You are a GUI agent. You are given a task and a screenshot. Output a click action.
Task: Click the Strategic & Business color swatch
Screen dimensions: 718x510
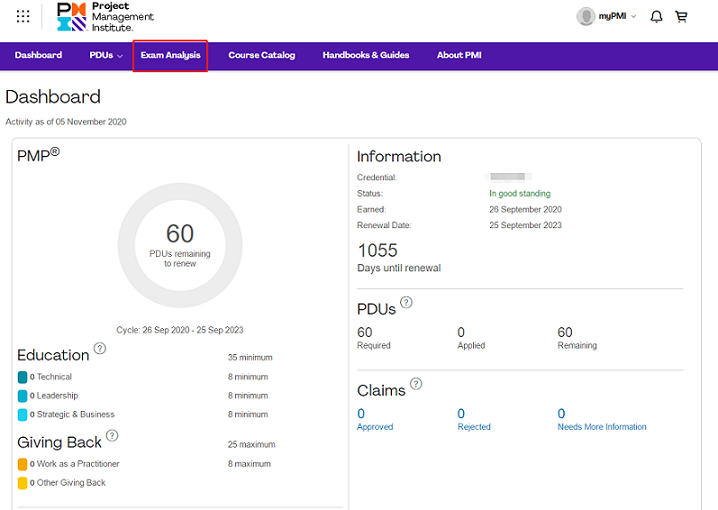pyautogui.click(x=22, y=415)
